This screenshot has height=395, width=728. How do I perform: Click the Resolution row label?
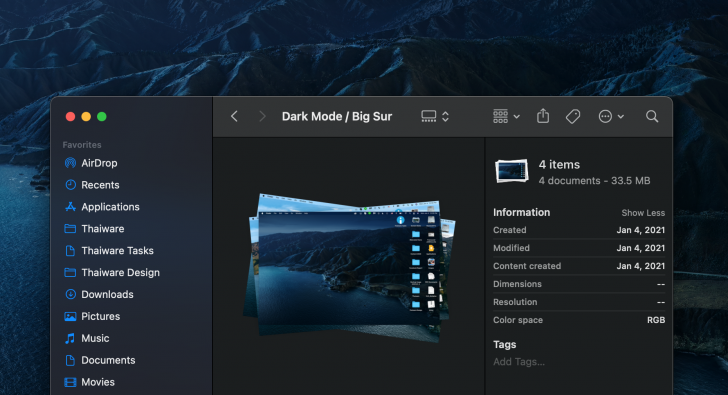pos(515,302)
